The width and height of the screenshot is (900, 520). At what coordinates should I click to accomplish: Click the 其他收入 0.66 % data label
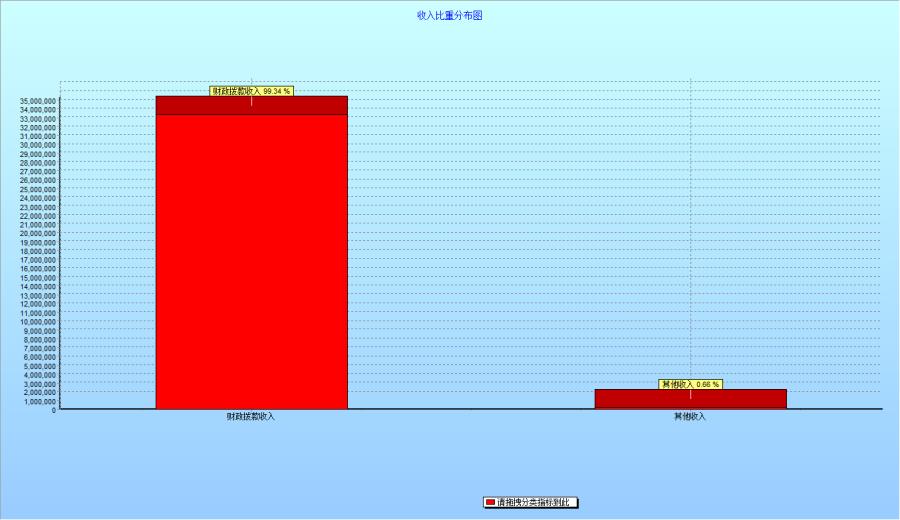[x=690, y=384]
